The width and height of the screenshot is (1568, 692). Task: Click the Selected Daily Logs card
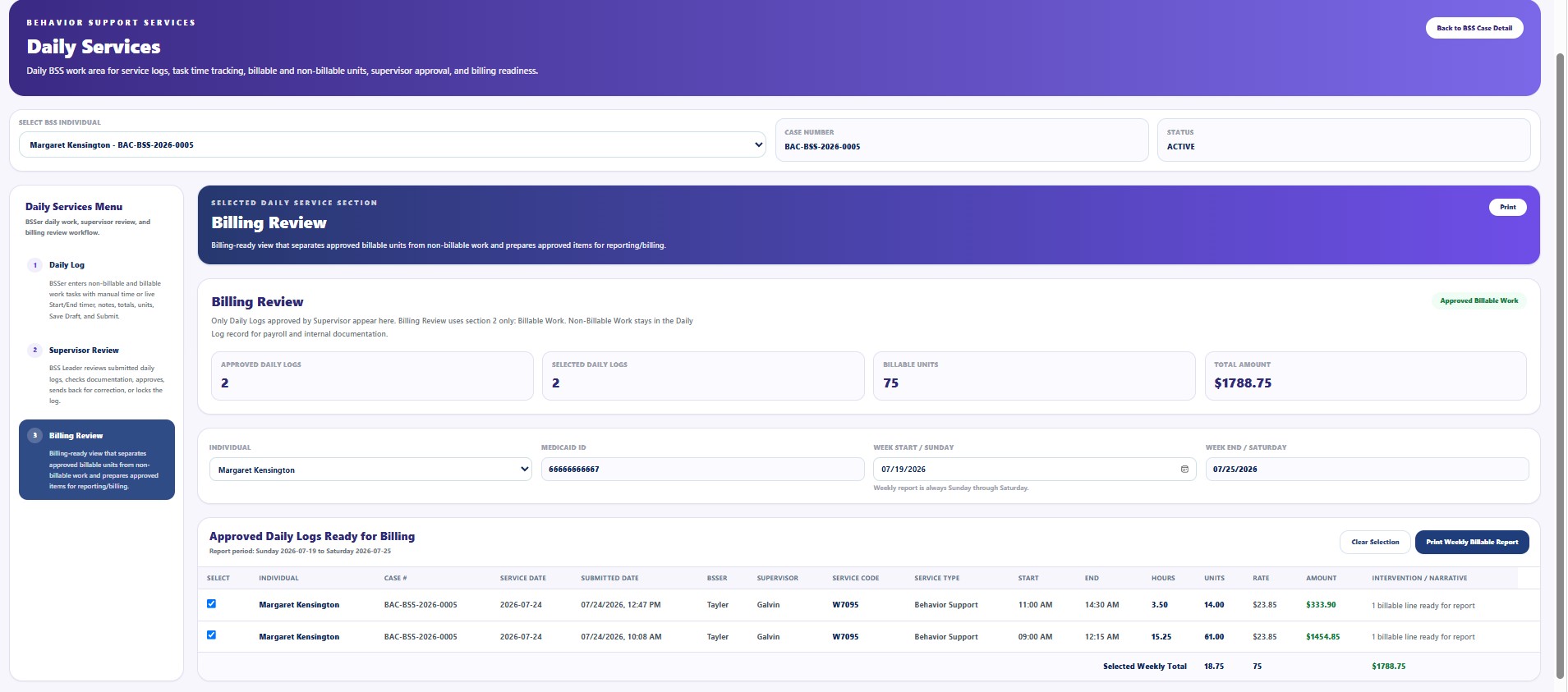[x=703, y=376]
